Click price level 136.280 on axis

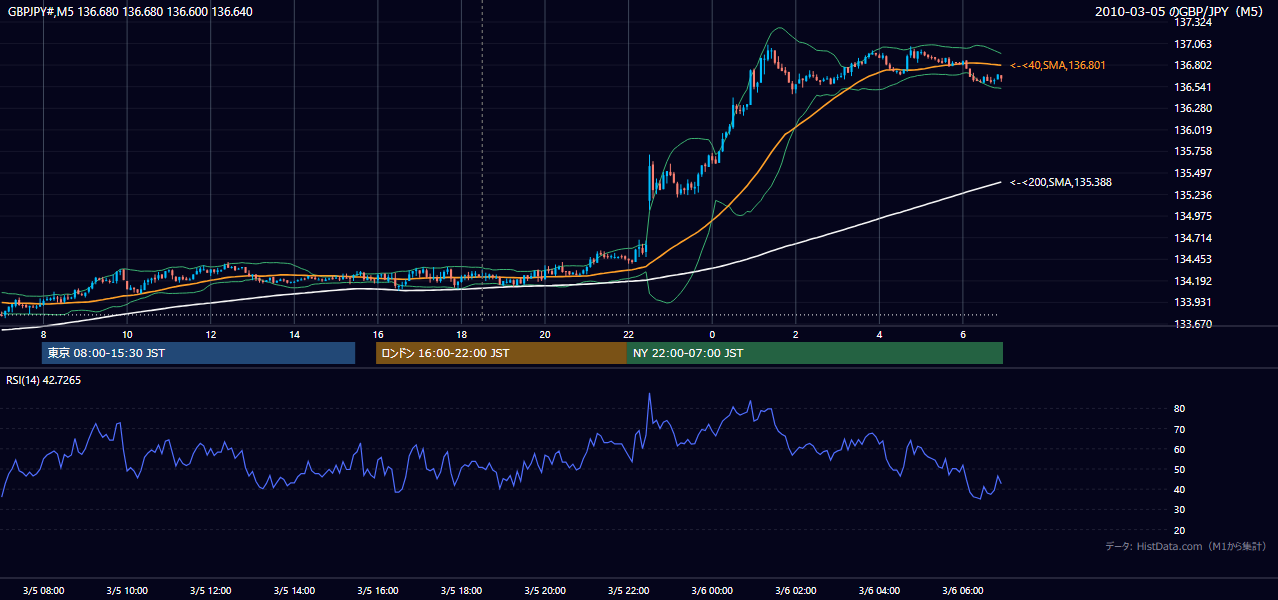(x=1193, y=108)
